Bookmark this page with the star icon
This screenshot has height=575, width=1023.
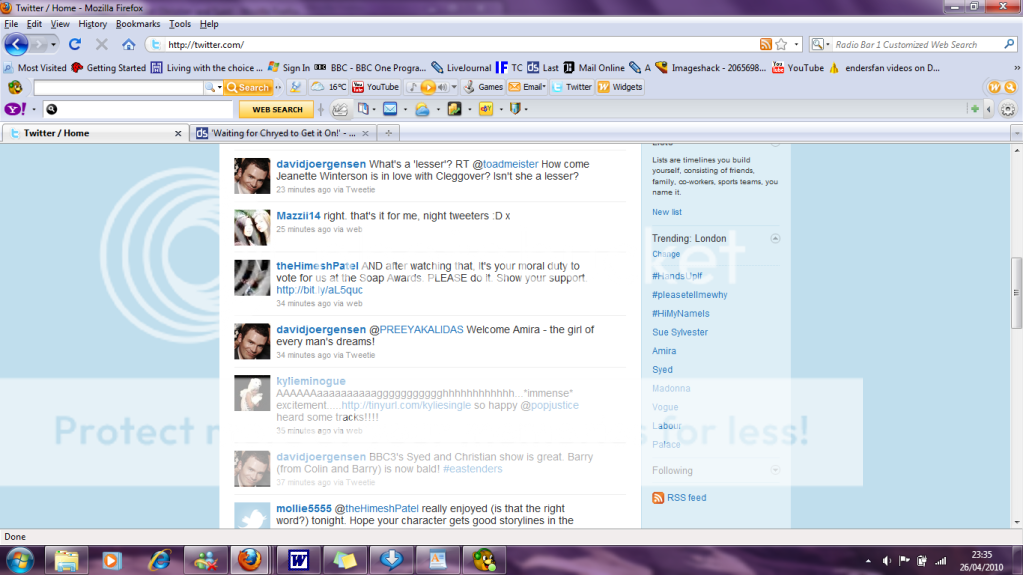(x=781, y=44)
